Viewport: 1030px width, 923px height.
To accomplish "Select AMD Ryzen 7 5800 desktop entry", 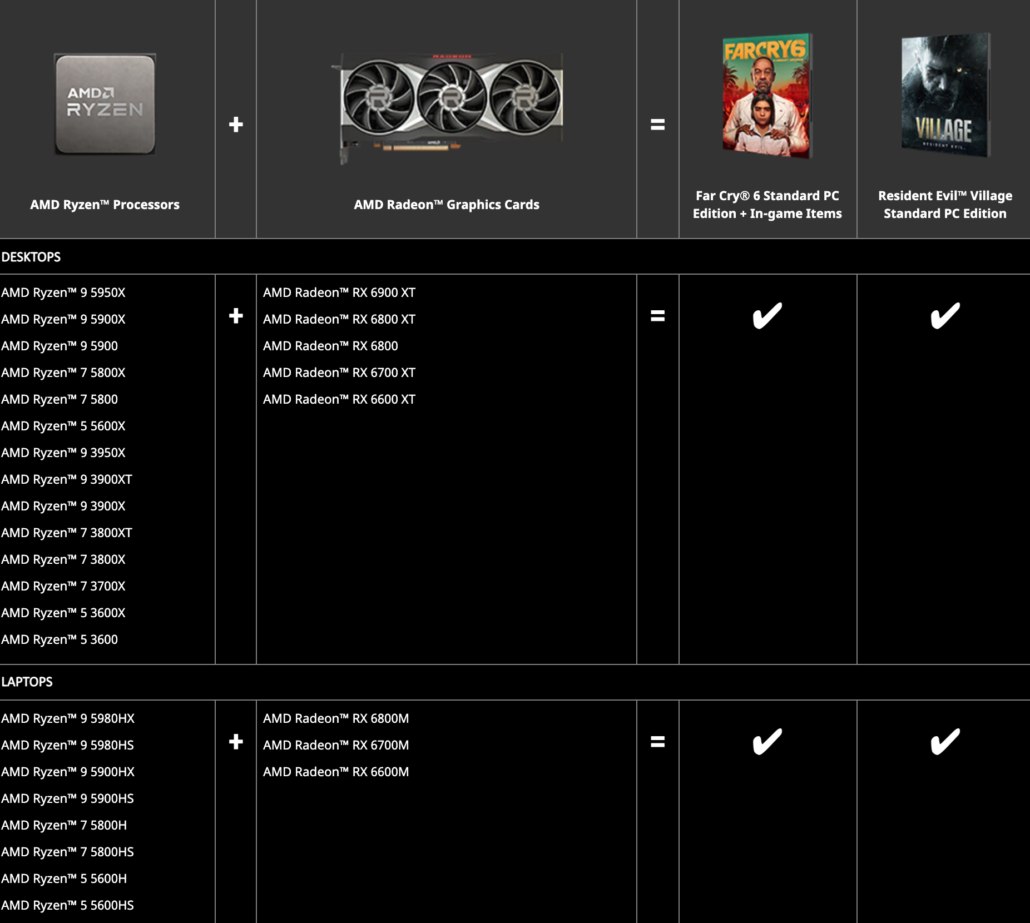I will (60, 399).
